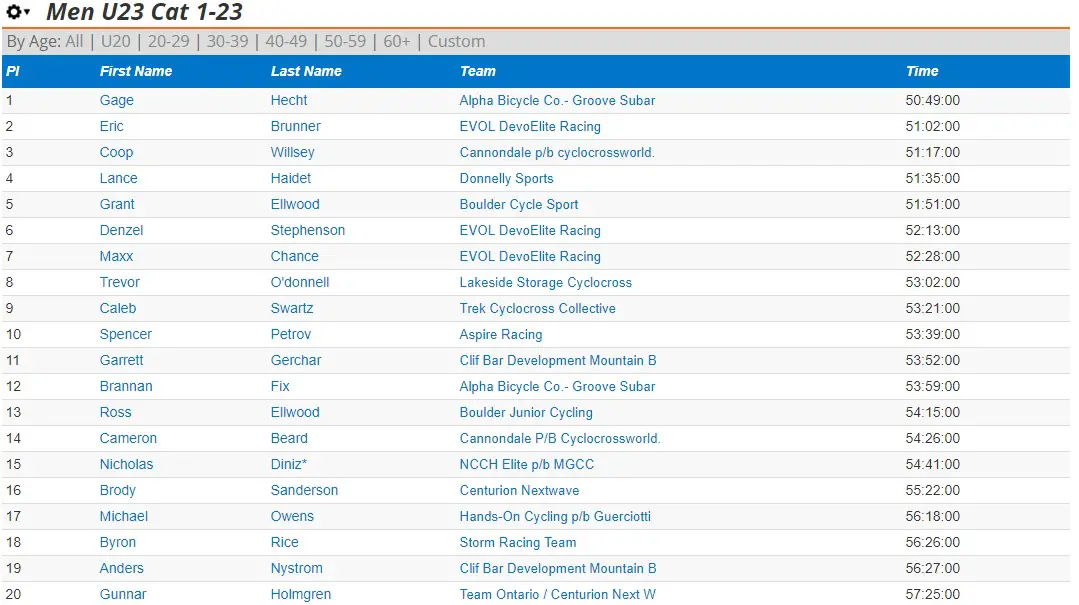Open the Centurion Nextwave team link

tap(520, 491)
